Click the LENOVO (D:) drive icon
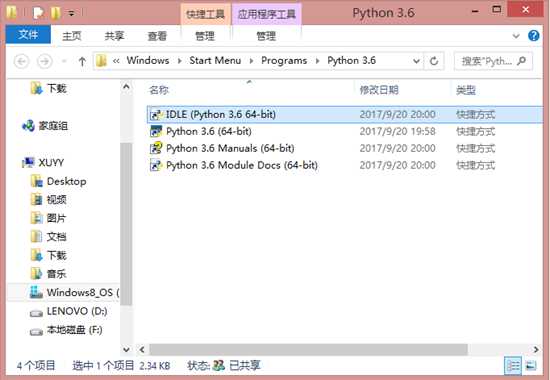The image size is (550, 380). click(x=36, y=313)
